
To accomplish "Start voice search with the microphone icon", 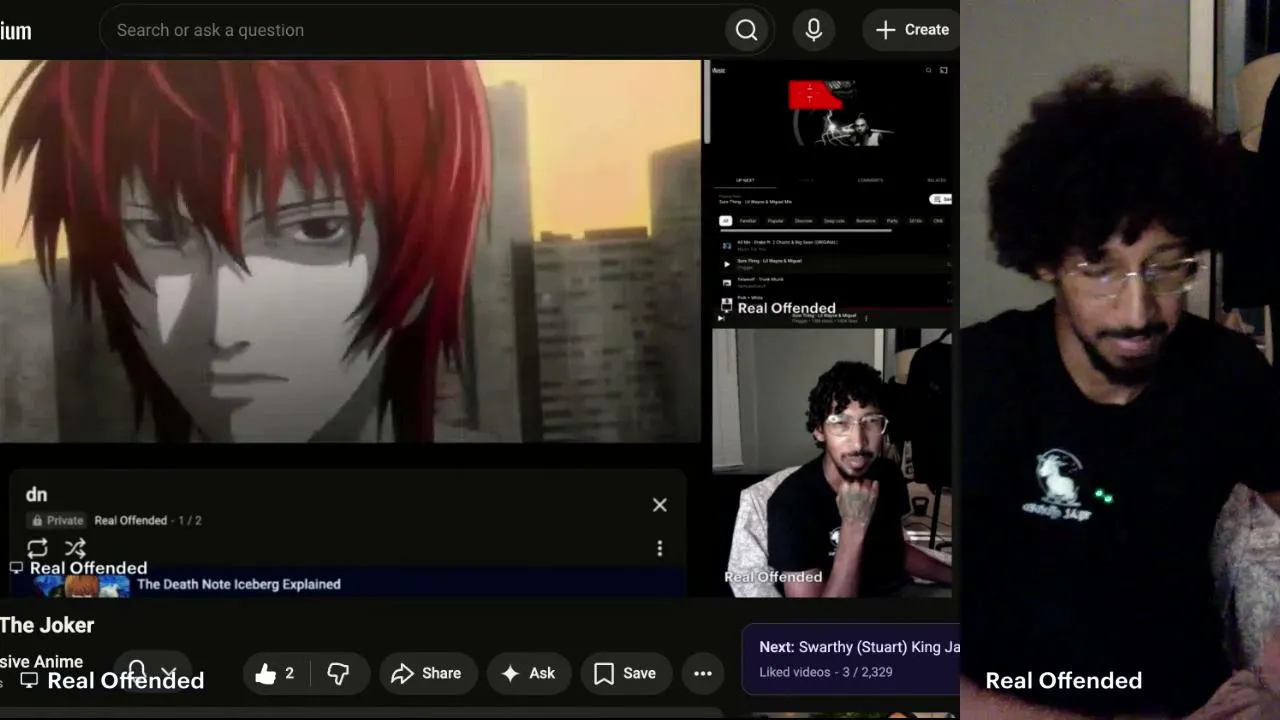I will pyautogui.click(x=814, y=30).
